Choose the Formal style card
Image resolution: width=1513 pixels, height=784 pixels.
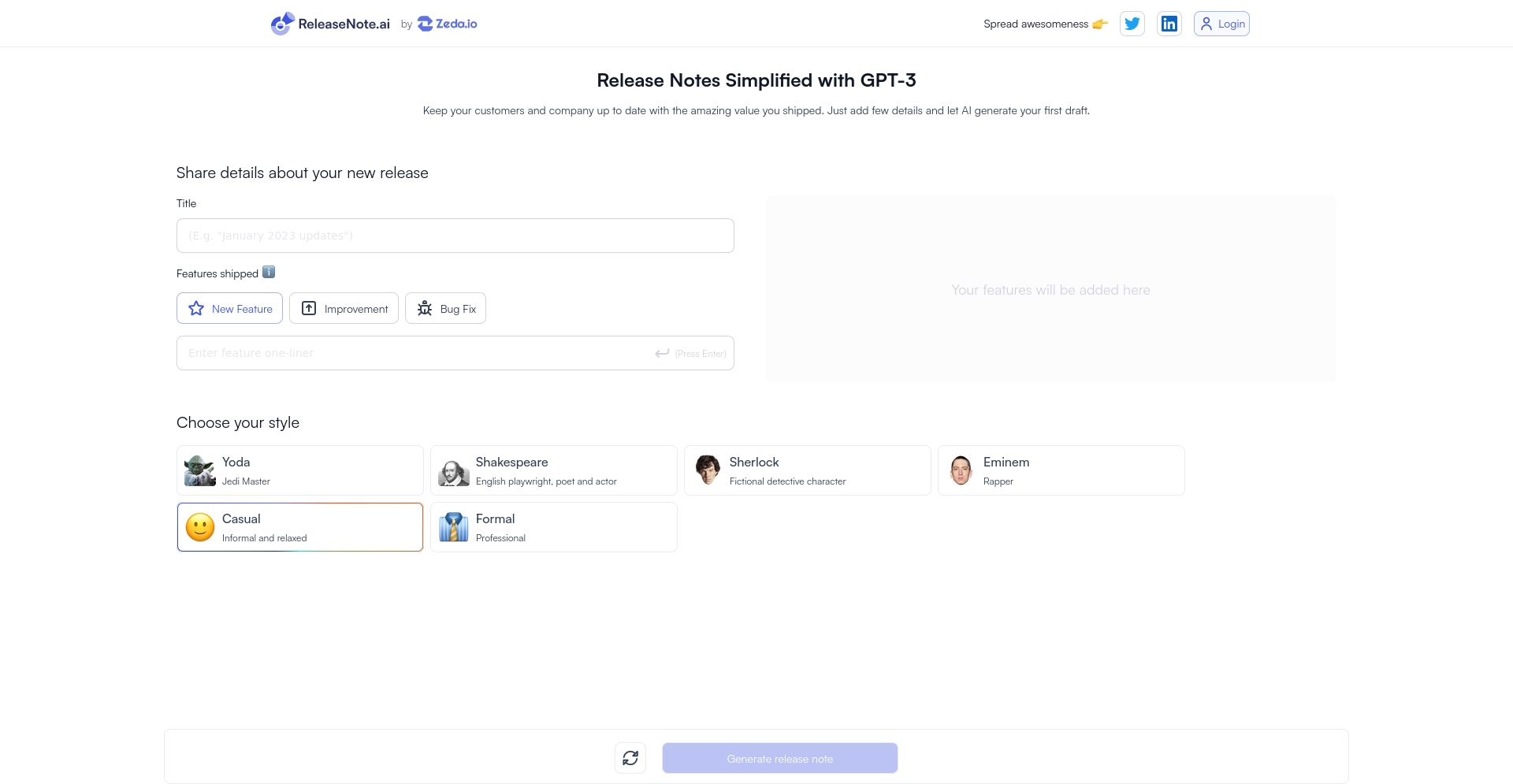pyautogui.click(x=554, y=527)
